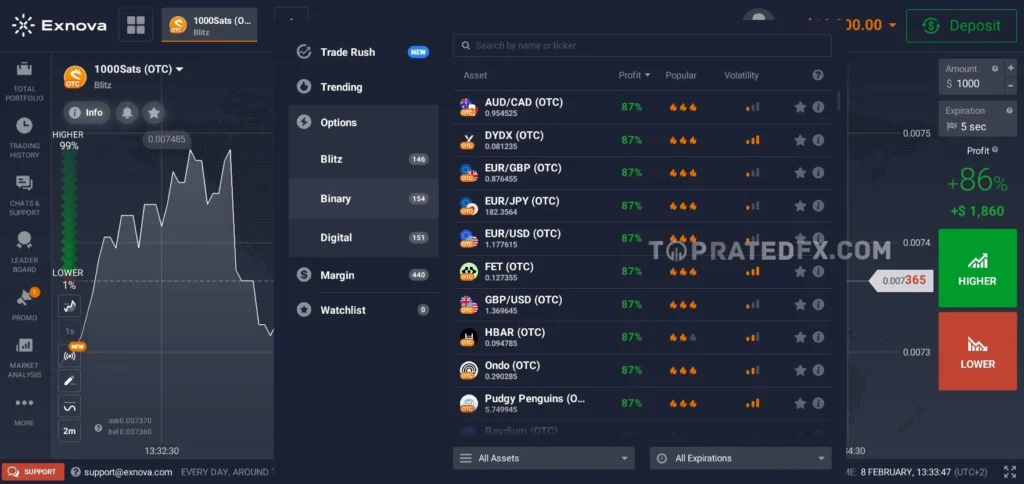The width and height of the screenshot is (1024, 484).
Task: Click the Deposit button
Action: coord(961,25)
